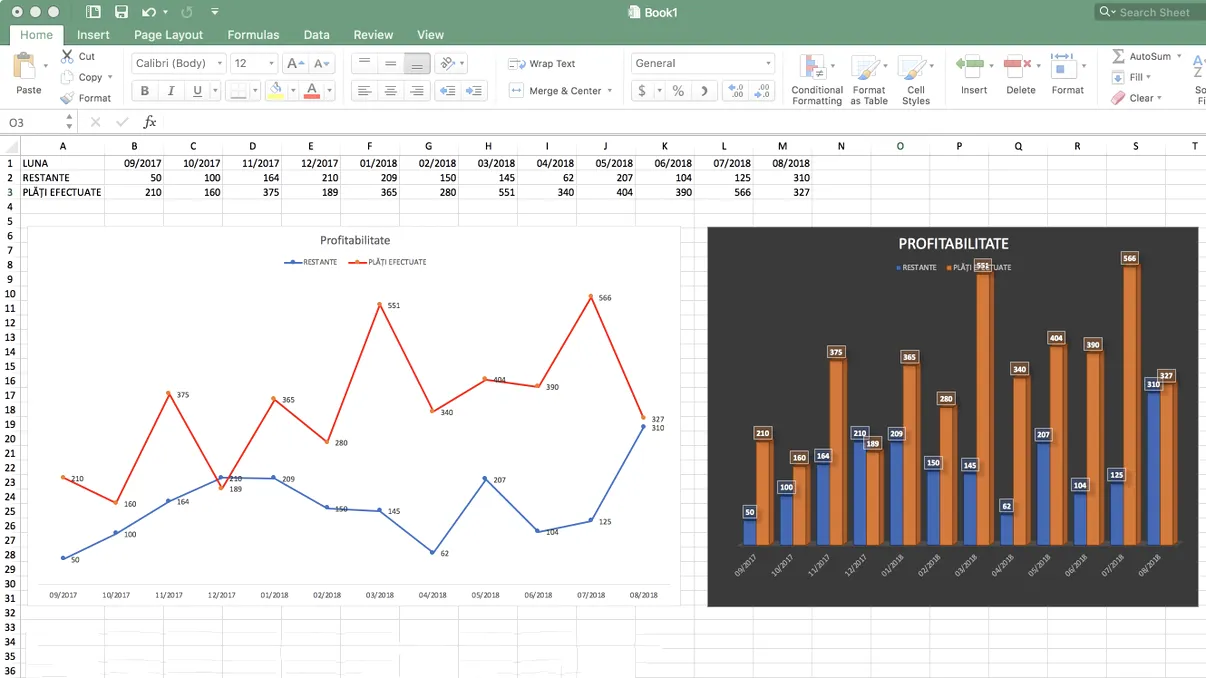Apply the yellow fill color bucket
The width and height of the screenshot is (1206, 678).
pos(275,91)
